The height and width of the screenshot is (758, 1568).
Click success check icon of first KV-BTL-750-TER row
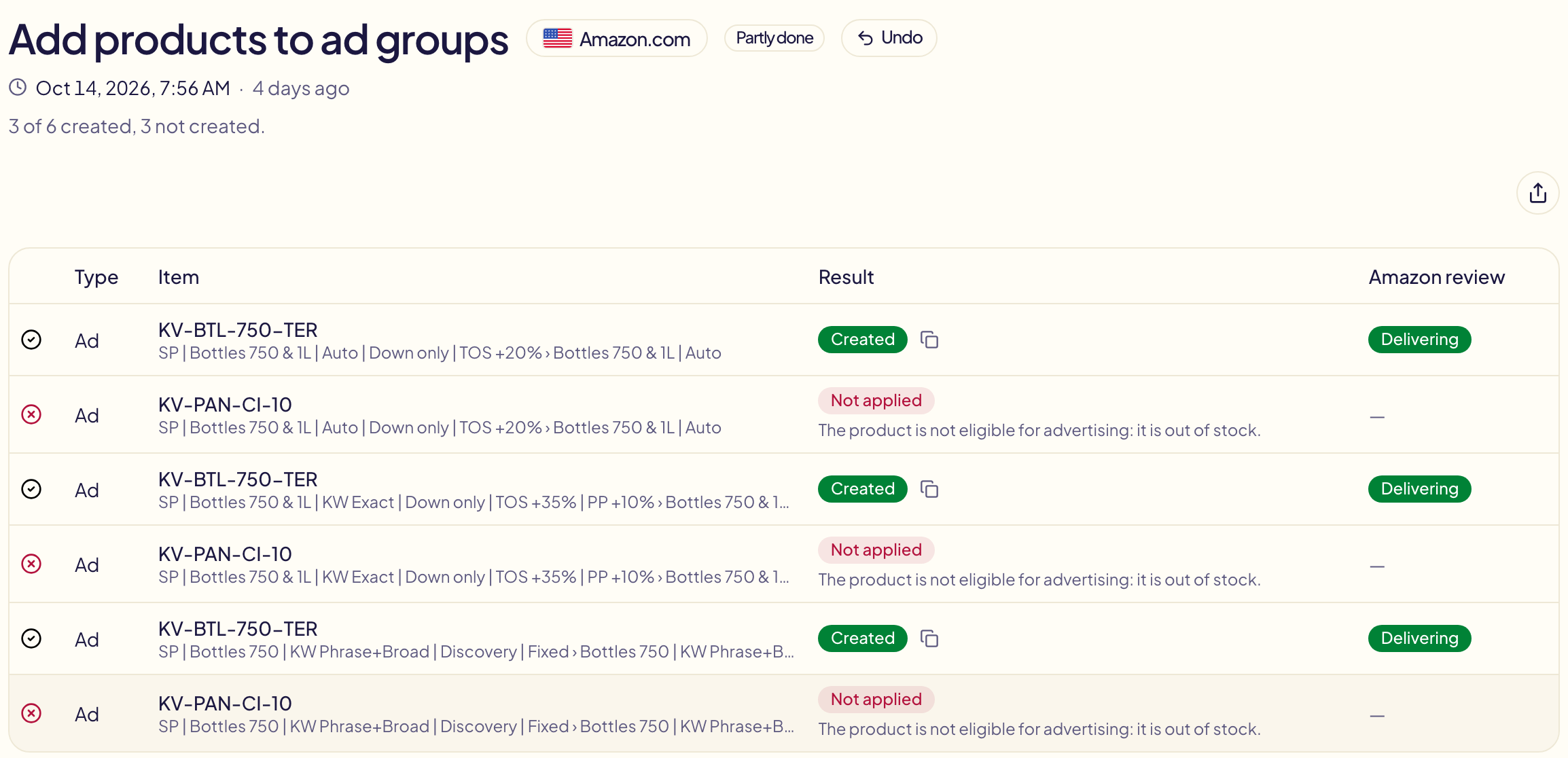click(31, 340)
